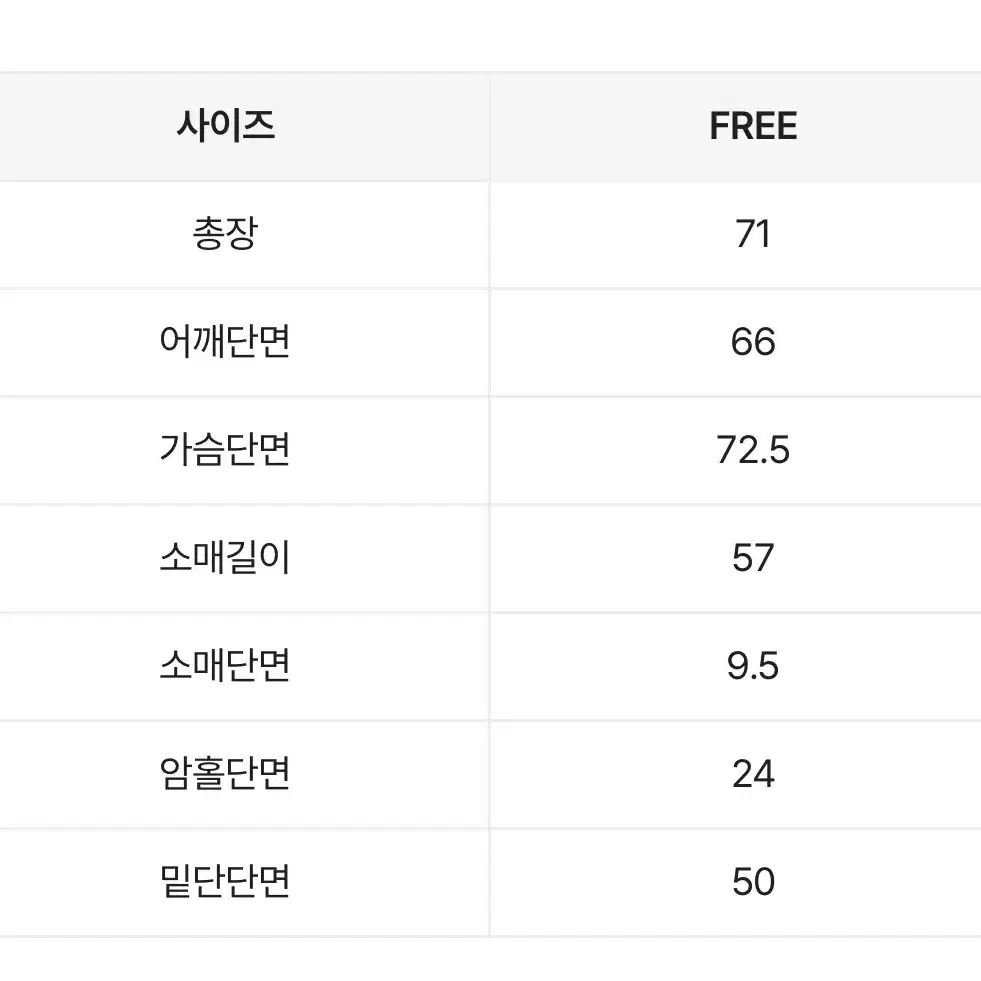Select the 소매길이 row label
This screenshot has height=981, width=981.
(225, 557)
